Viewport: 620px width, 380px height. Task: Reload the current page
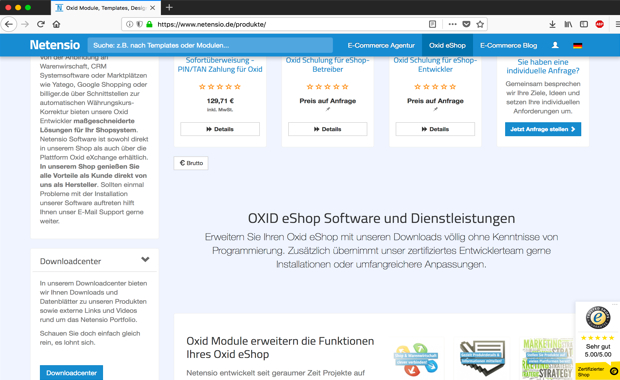(x=41, y=24)
